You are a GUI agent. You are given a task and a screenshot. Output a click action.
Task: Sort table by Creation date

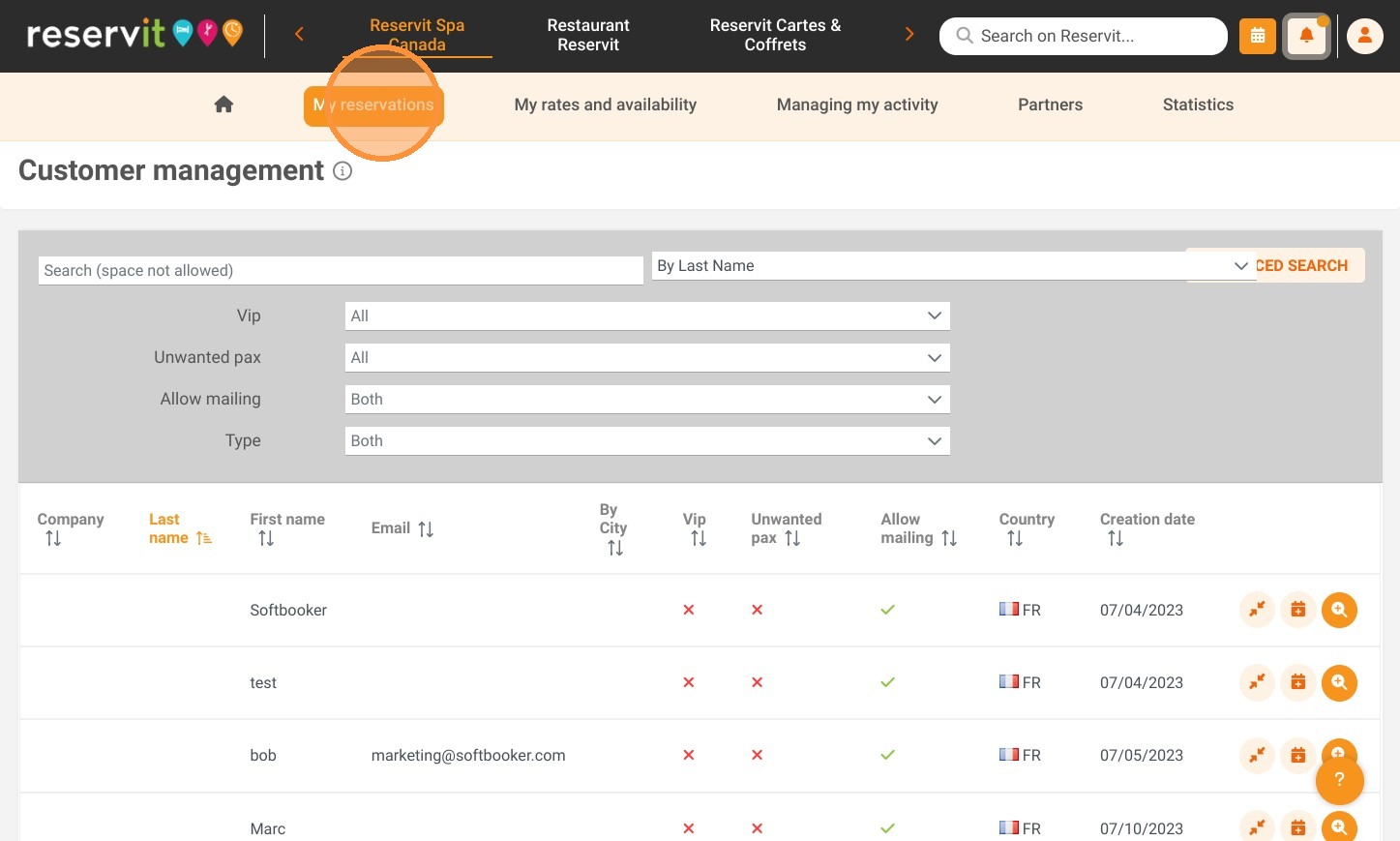point(1116,538)
